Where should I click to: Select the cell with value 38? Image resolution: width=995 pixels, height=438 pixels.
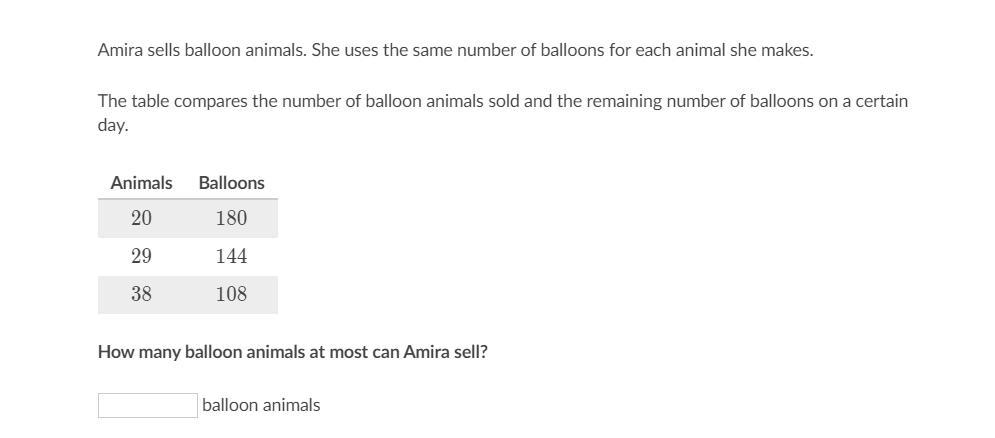click(x=141, y=294)
